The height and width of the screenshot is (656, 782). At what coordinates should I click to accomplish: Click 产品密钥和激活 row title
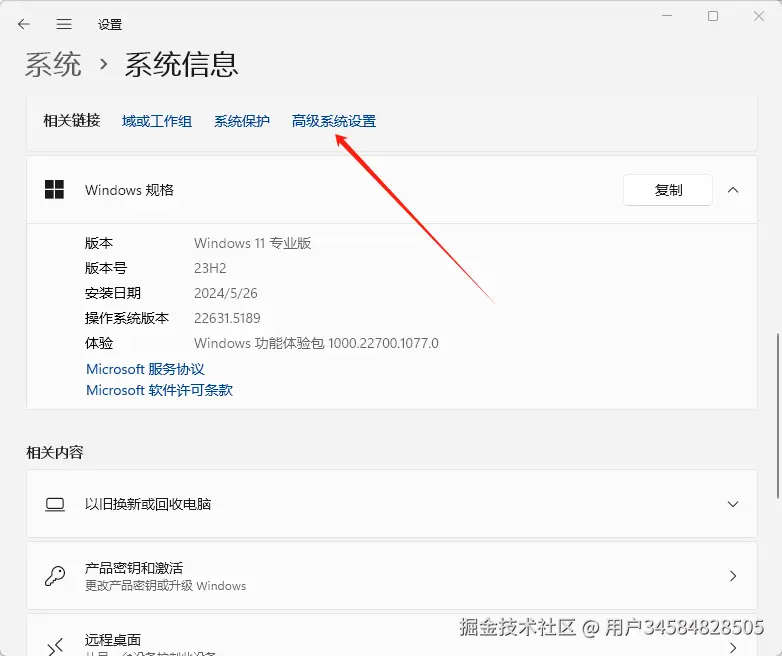(x=134, y=568)
